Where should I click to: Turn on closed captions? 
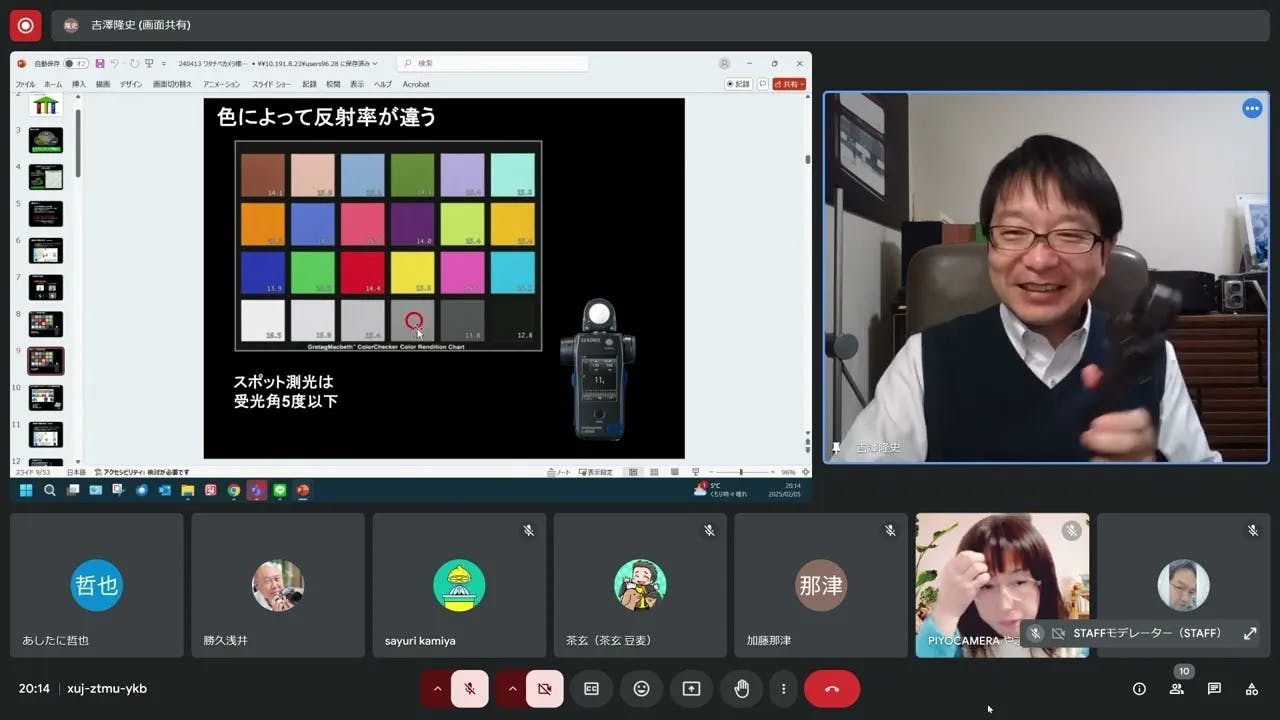coord(591,689)
